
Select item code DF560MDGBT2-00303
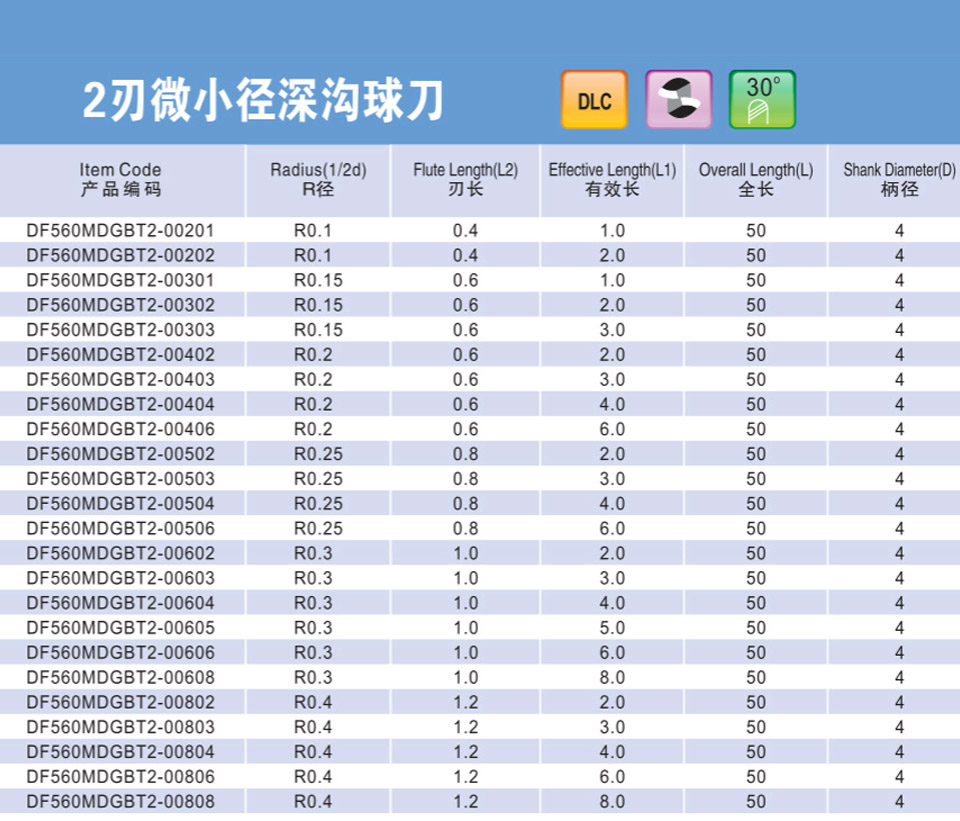120,330
